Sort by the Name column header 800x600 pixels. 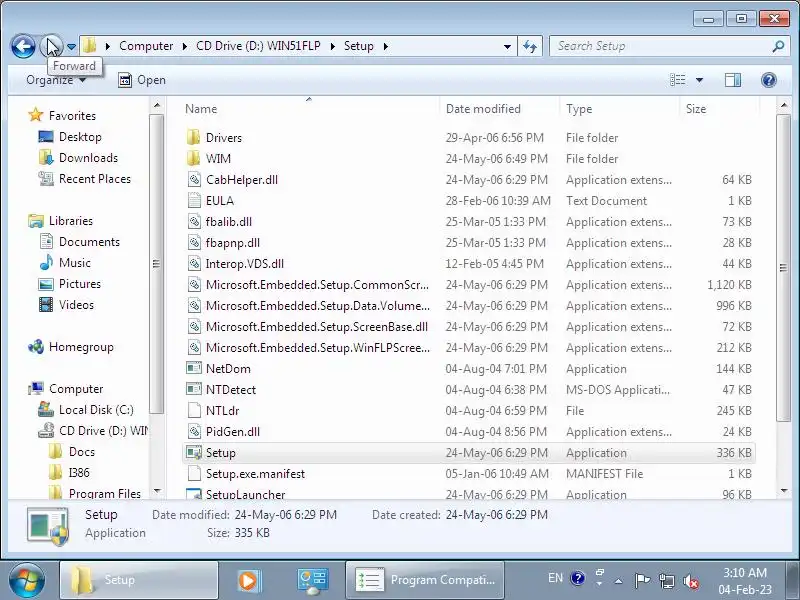pyautogui.click(x=201, y=109)
